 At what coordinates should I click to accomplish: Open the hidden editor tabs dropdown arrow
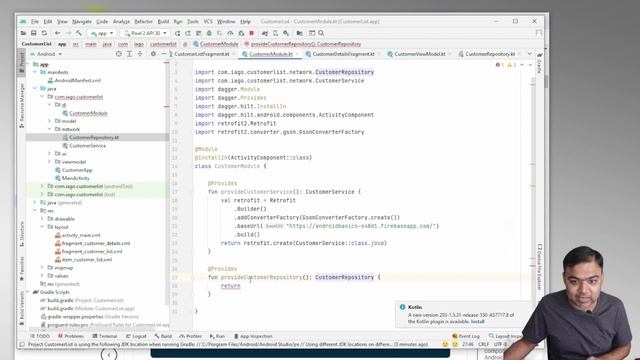tap(530, 54)
